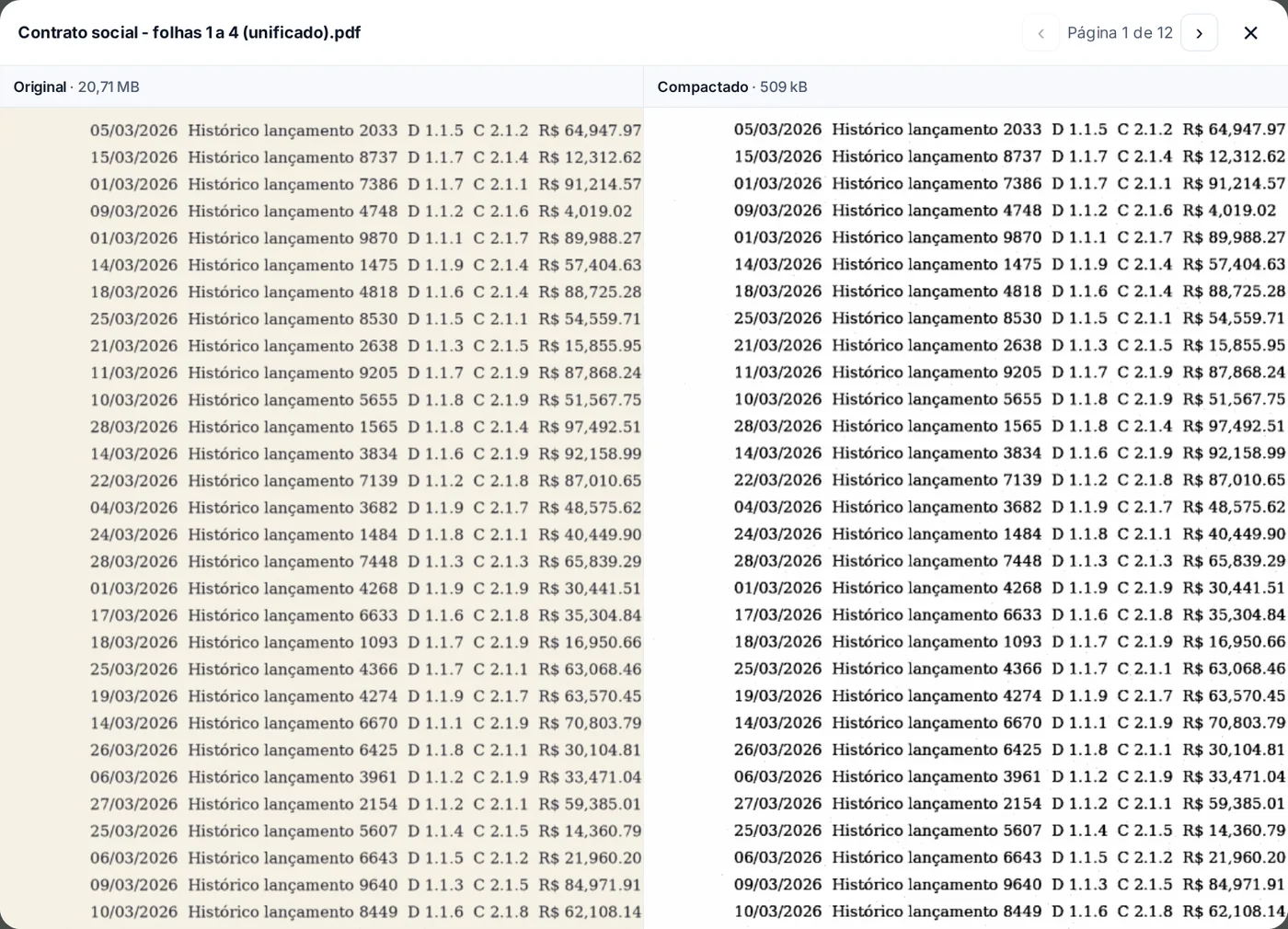This screenshot has height=929, width=1288.
Task: Select 'lançamento 8737' row in Compactado pane
Action: click(1010, 156)
